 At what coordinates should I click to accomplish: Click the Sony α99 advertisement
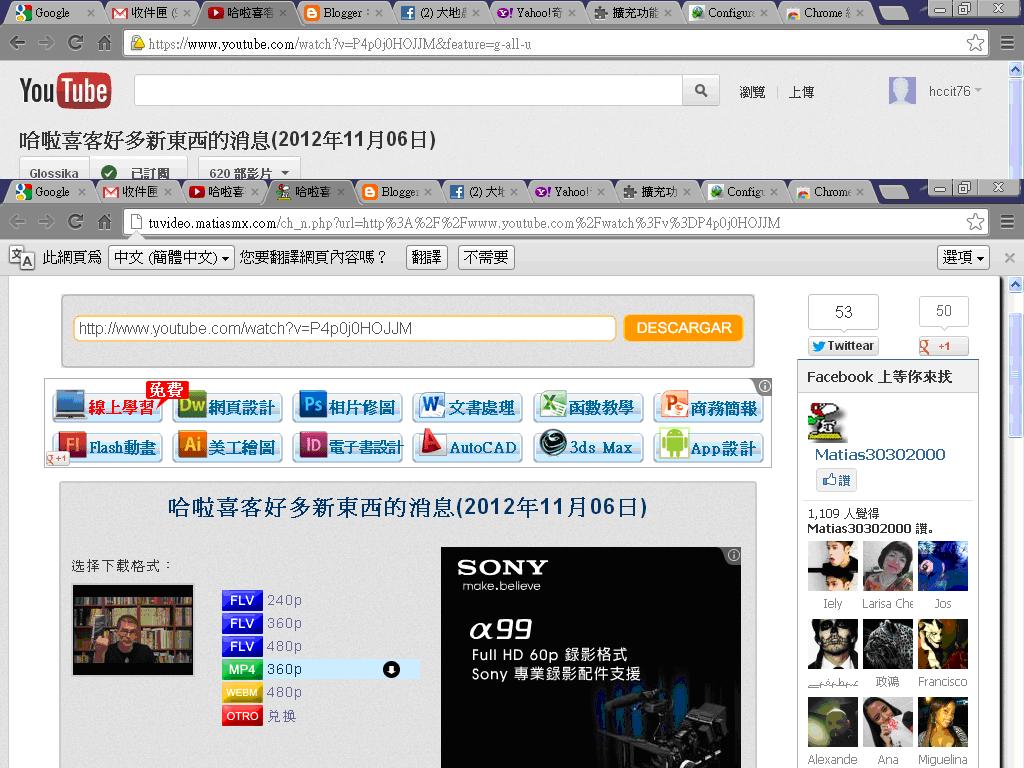pyautogui.click(x=591, y=657)
